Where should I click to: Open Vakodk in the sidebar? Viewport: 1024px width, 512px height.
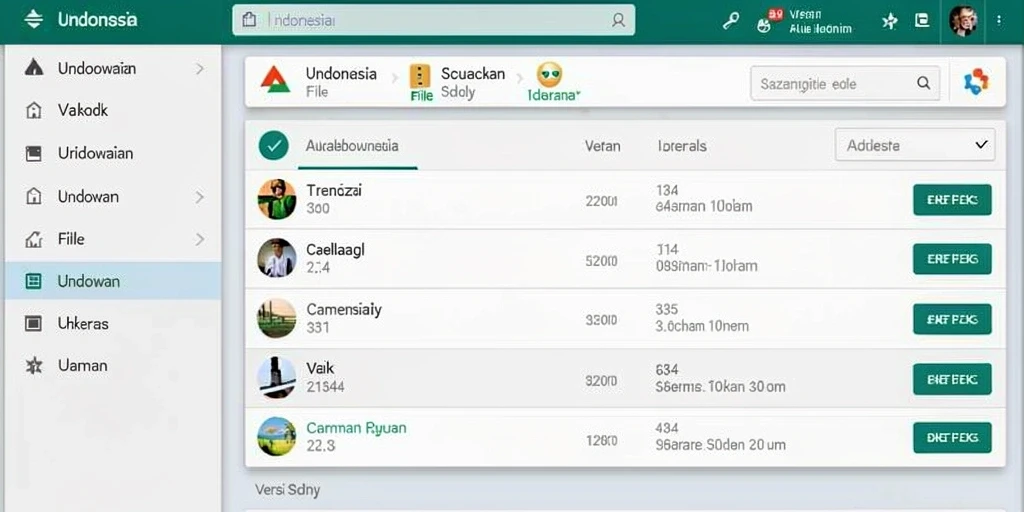click(x=112, y=110)
